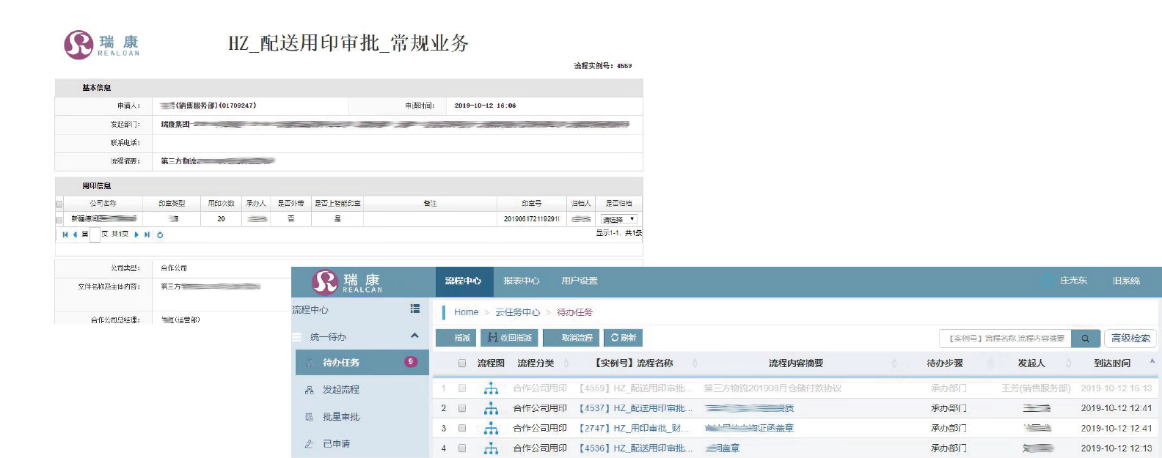Go to the last page of seal table
Image resolution: width=1162 pixels, height=458 pixels.
click(x=147, y=234)
